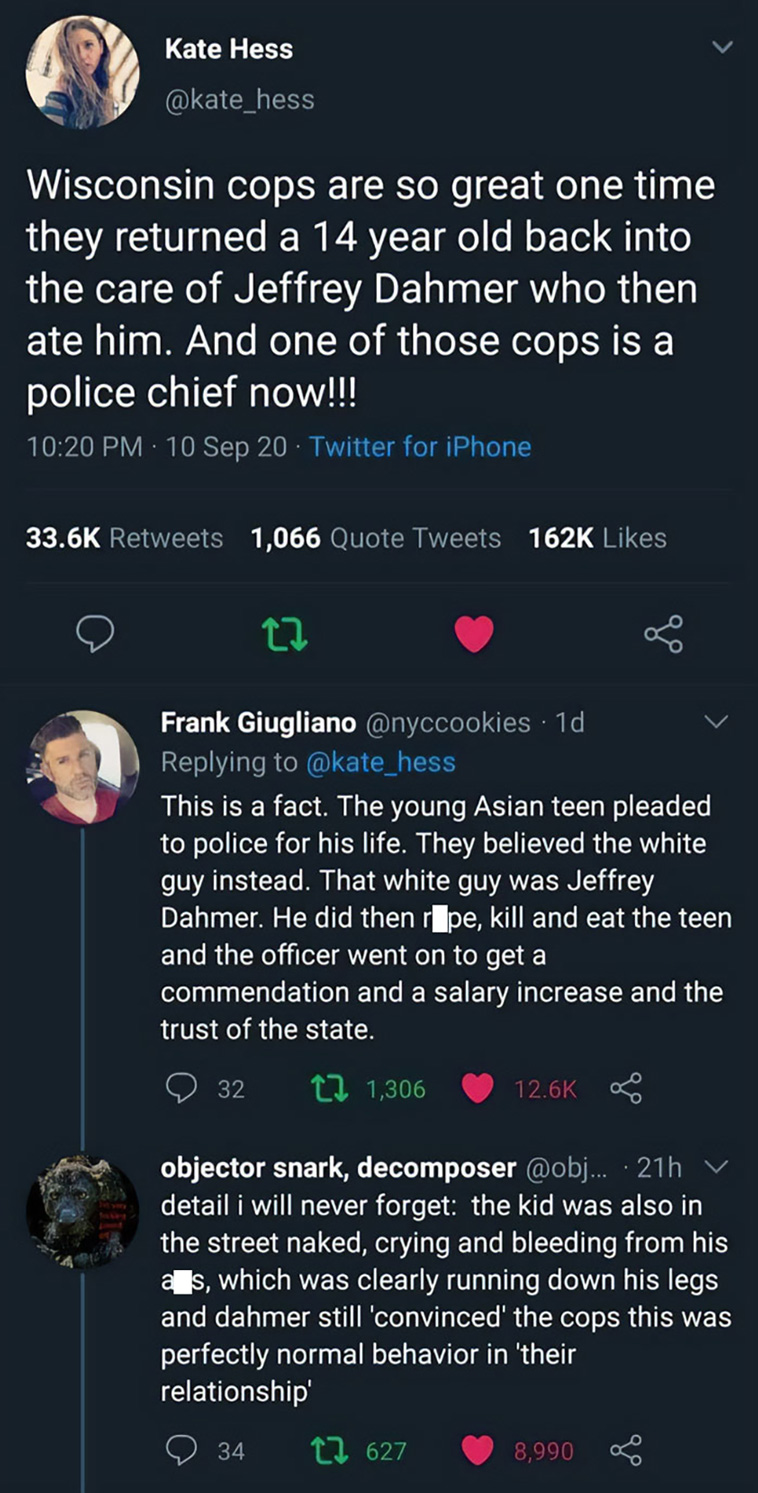
Task: Share Frank Giugliano's reply tweet
Action: click(x=626, y=1088)
